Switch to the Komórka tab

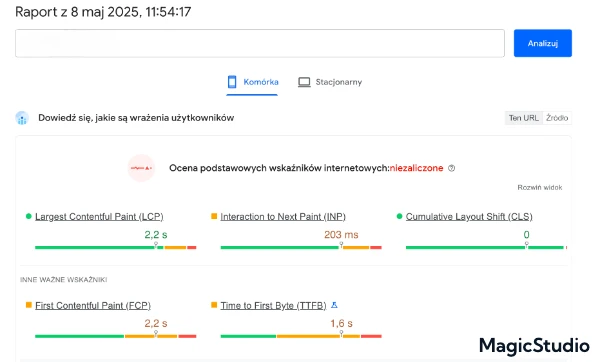coord(252,83)
